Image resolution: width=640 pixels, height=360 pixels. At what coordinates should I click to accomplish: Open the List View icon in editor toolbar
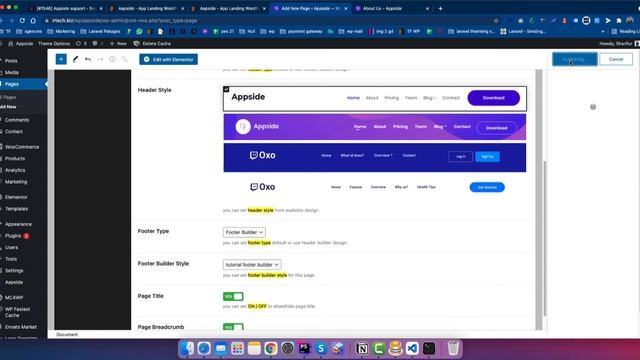click(124, 59)
